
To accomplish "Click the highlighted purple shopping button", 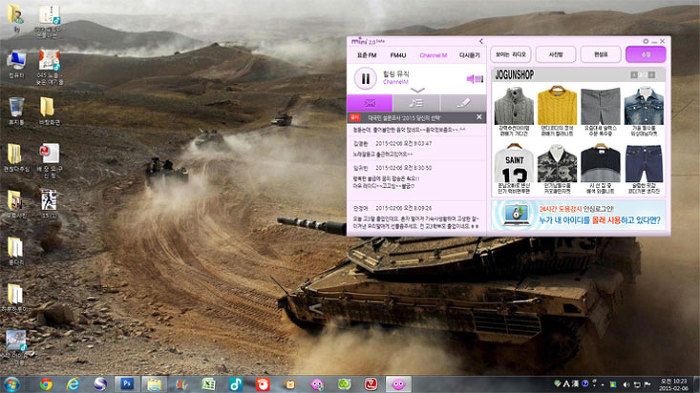I will coord(646,54).
